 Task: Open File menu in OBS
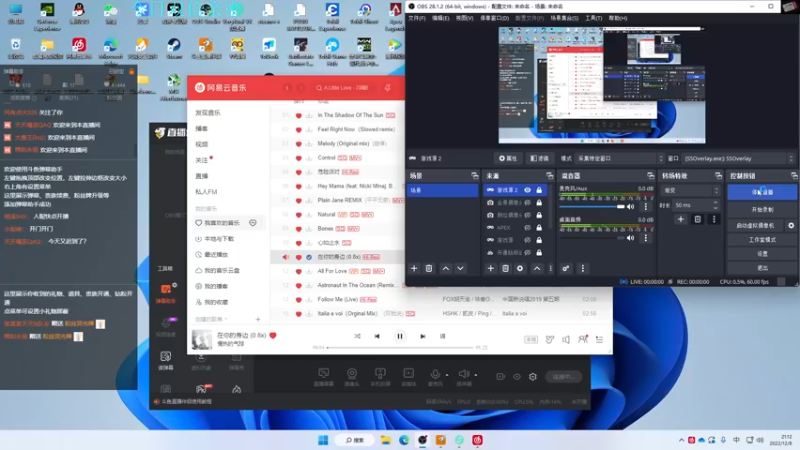(x=416, y=18)
